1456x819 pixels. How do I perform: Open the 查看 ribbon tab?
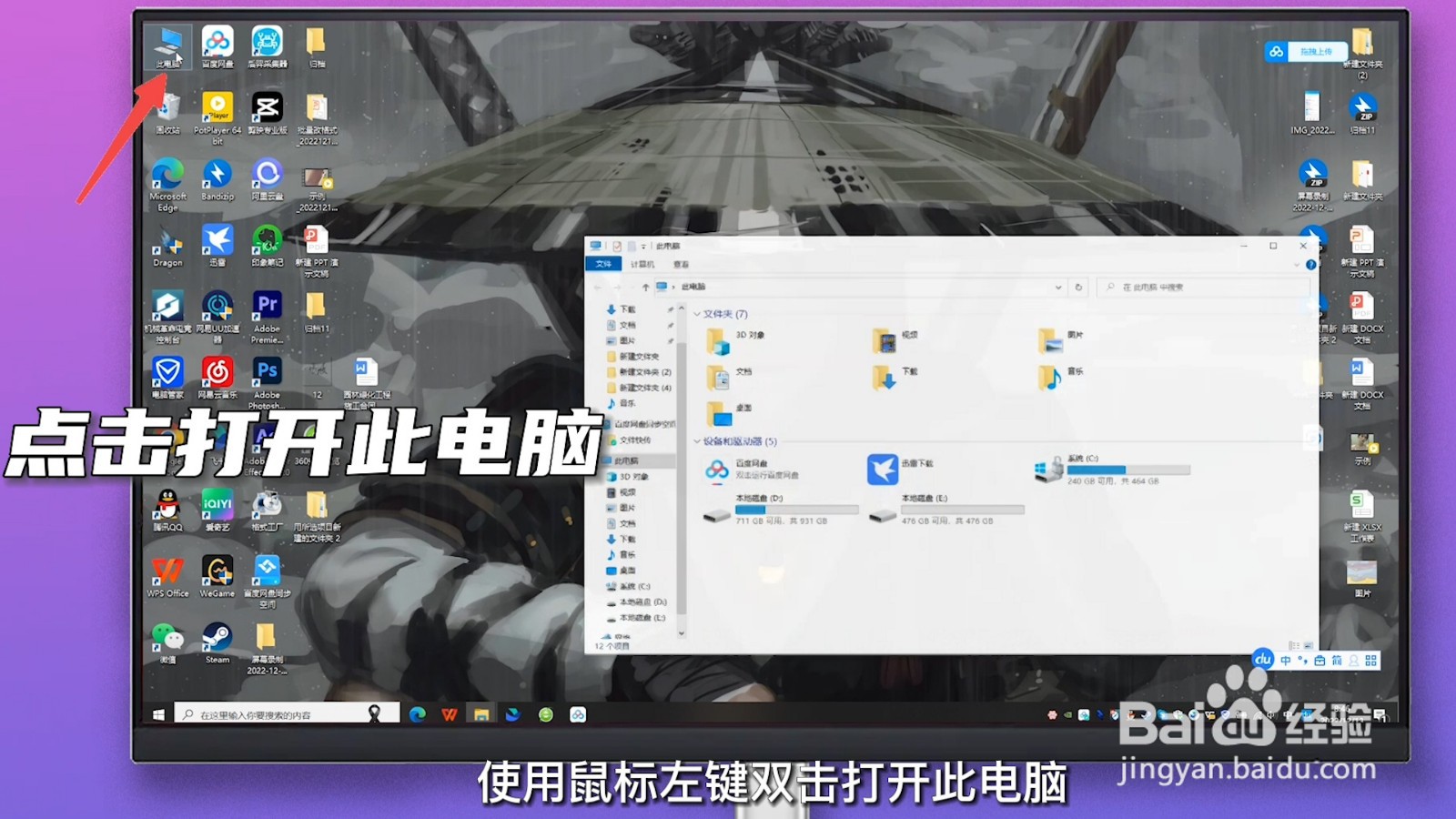pos(681,264)
